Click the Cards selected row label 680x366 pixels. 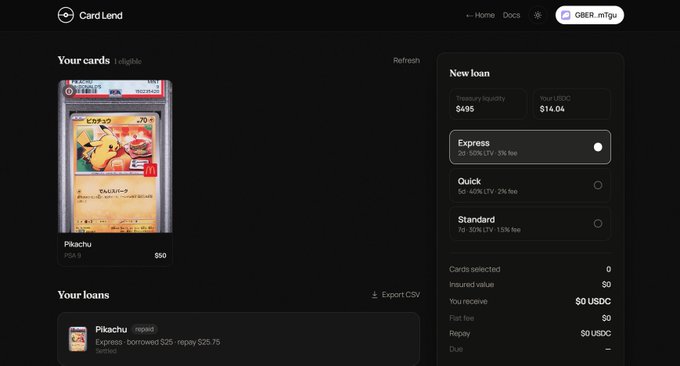tap(474, 269)
